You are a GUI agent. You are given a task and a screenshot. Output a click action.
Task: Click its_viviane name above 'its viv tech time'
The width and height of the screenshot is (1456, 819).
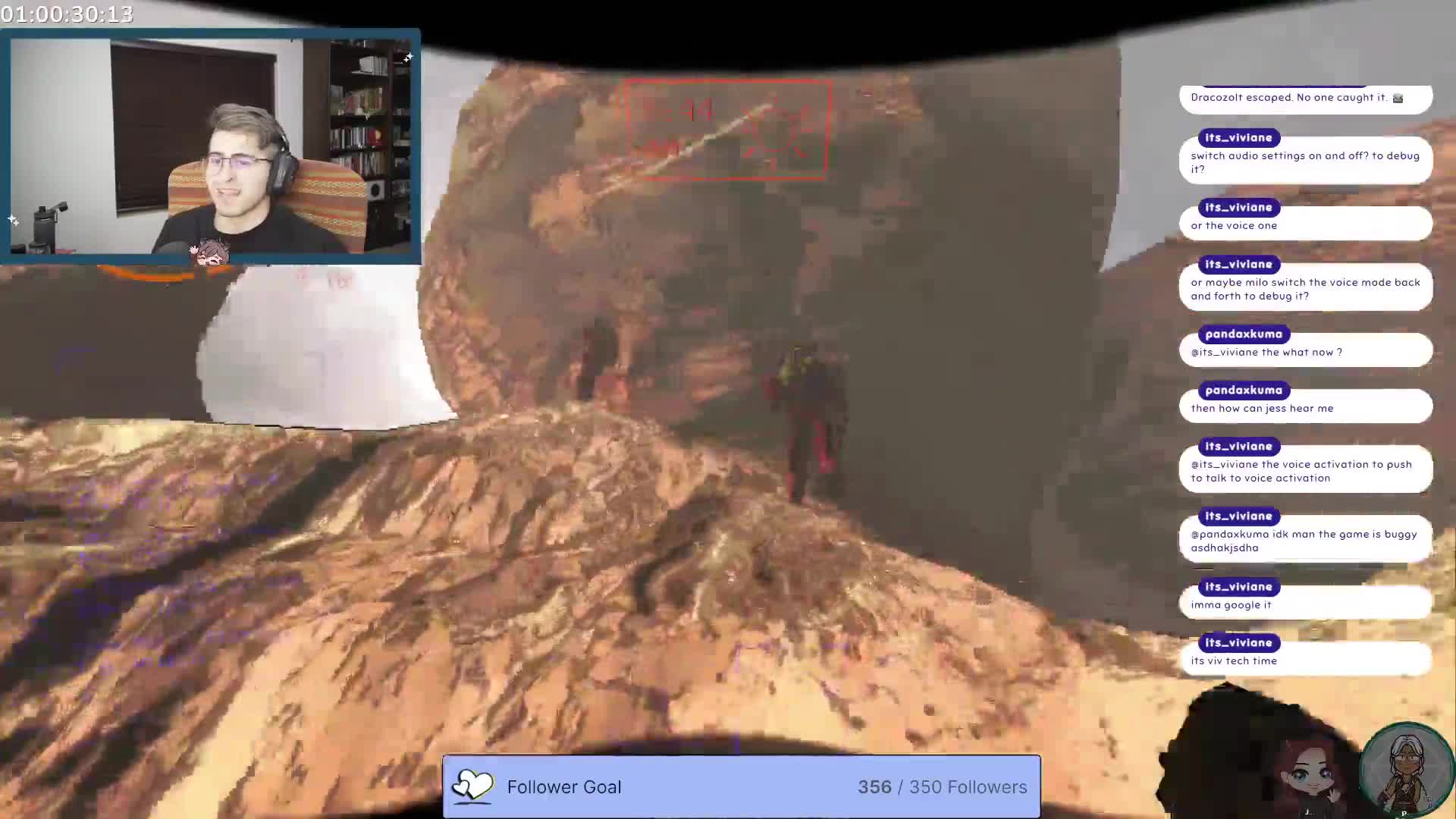(1238, 642)
